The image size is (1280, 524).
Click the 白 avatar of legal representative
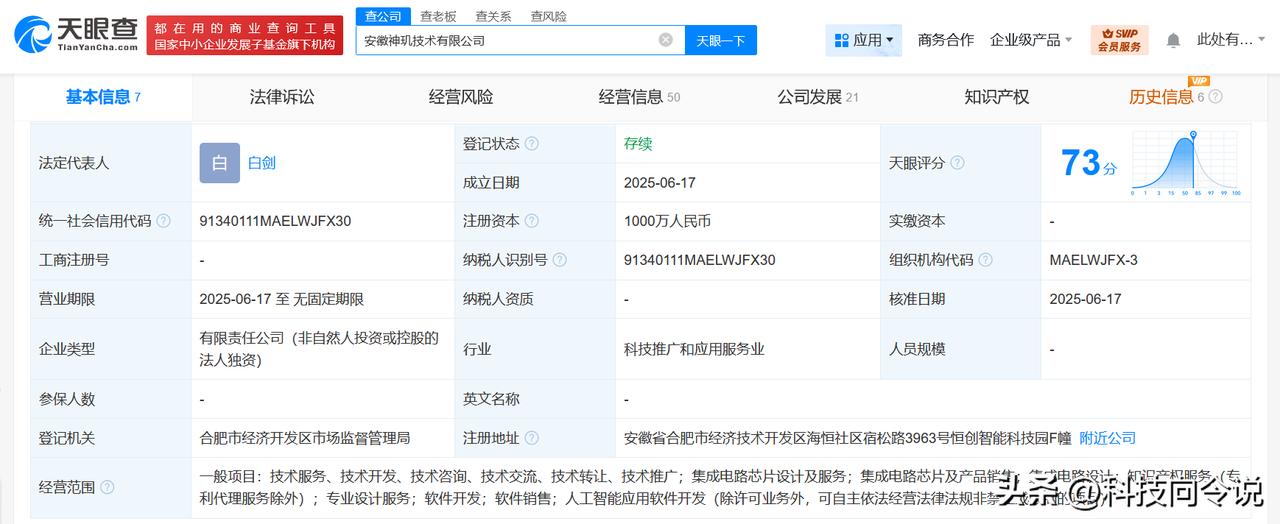click(x=219, y=163)
